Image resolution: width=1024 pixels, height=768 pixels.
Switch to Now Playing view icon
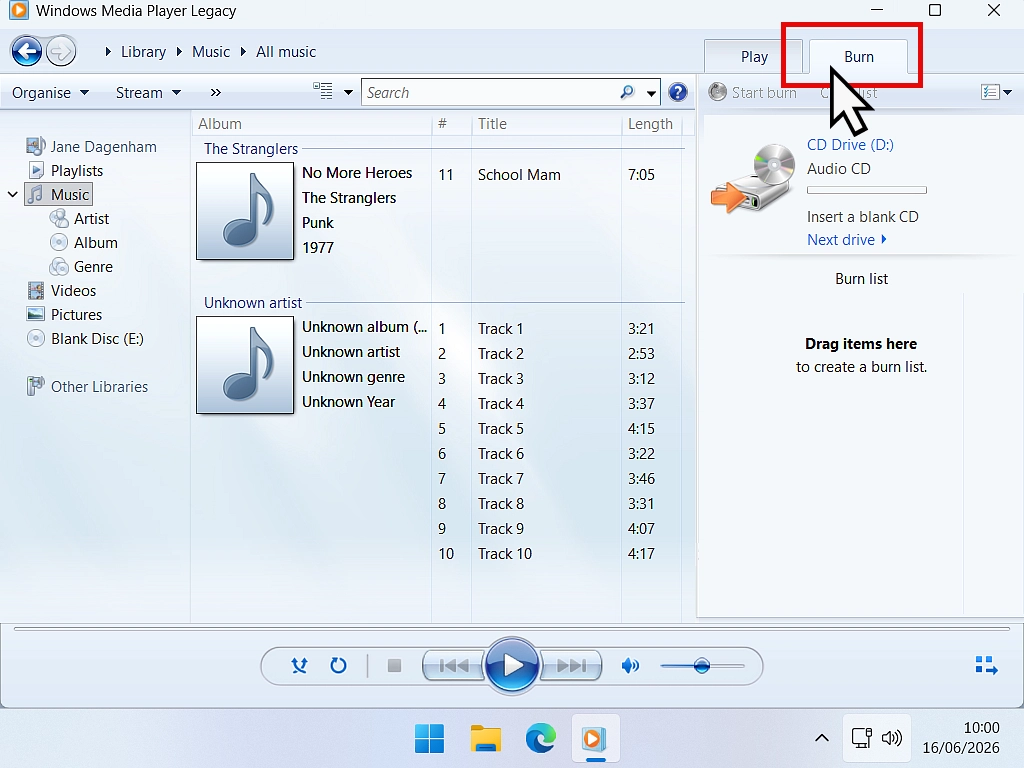(x=986, y=665)
